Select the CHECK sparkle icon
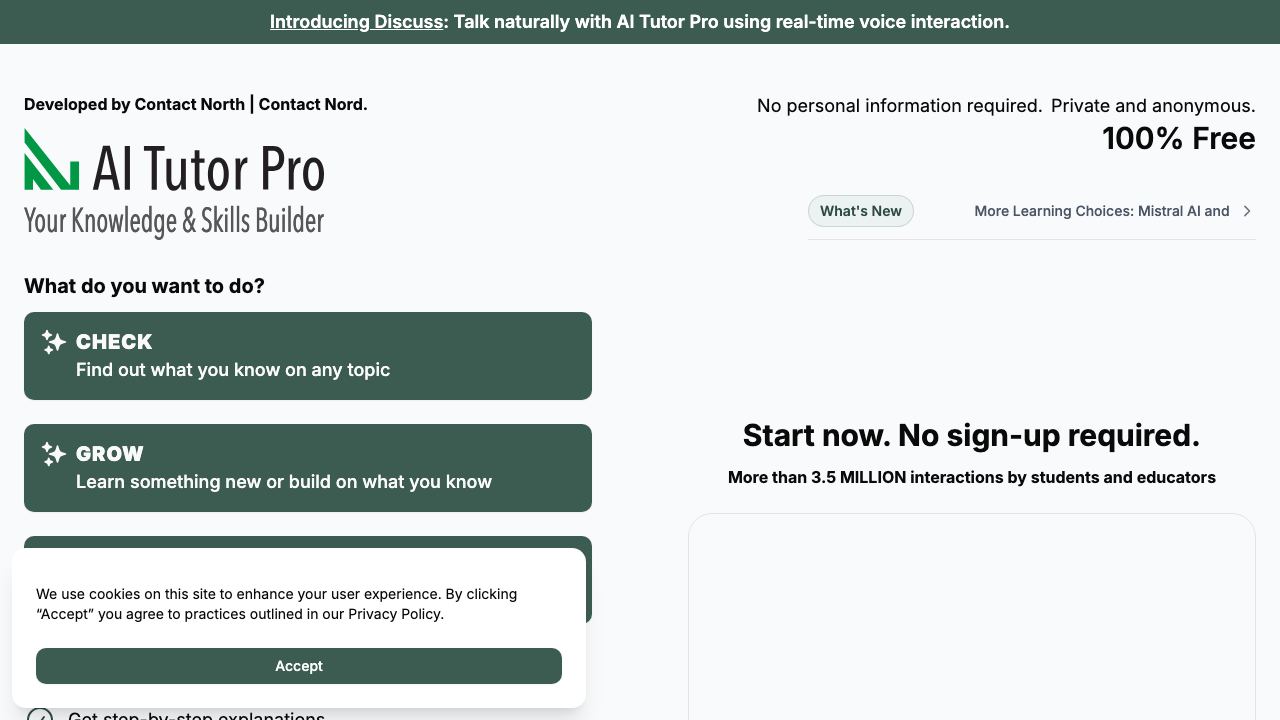The image size is (1280, 720). click(54, 342)
